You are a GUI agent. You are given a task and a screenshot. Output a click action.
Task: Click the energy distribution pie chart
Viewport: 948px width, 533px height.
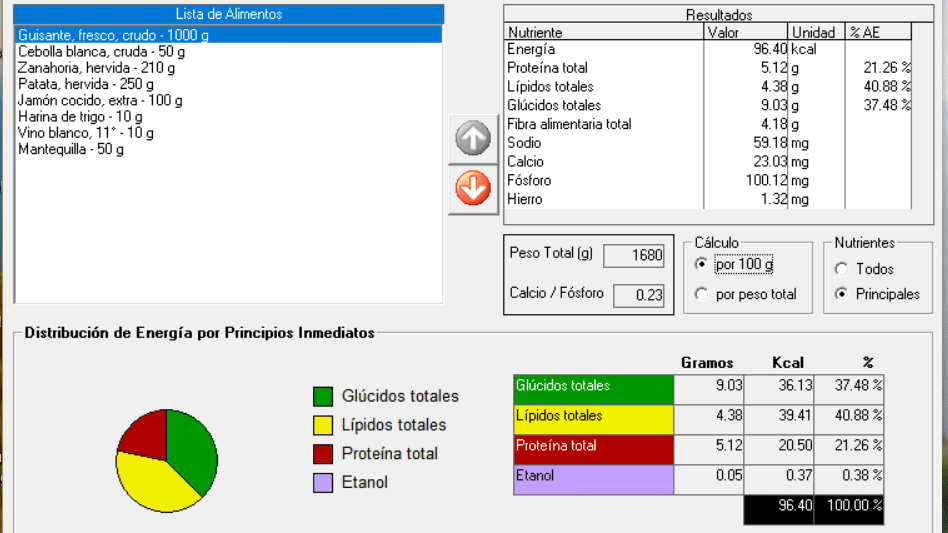[167, 460]
